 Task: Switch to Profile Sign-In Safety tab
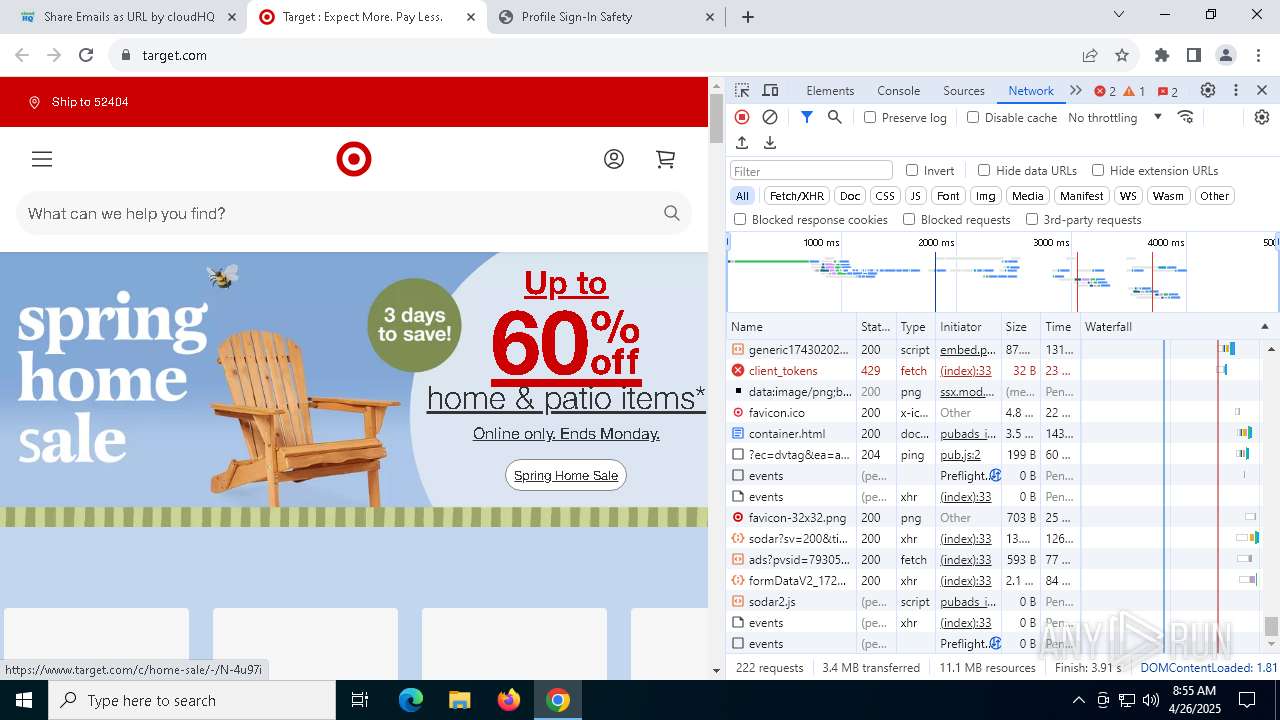(607, 17)
